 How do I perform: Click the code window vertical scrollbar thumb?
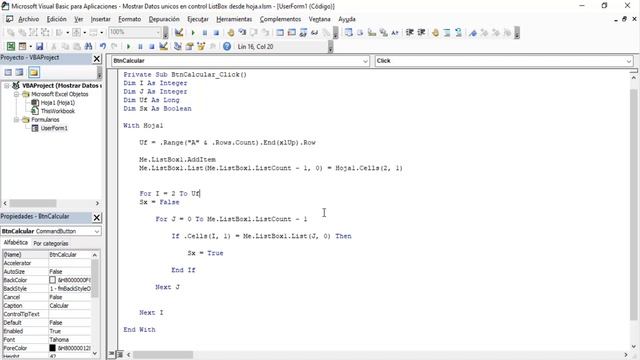[633, 204]
